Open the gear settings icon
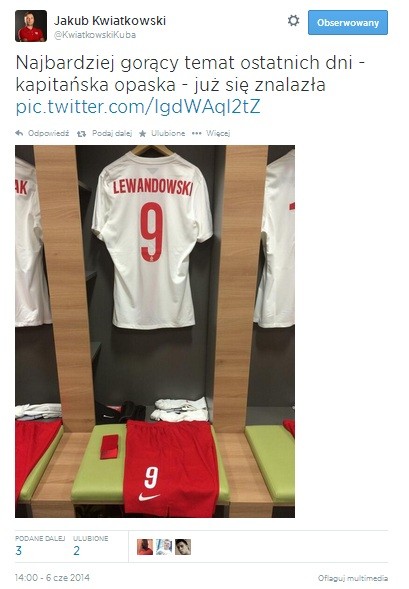The width and height of the screenshot is (409, 589). click(293, 21)
